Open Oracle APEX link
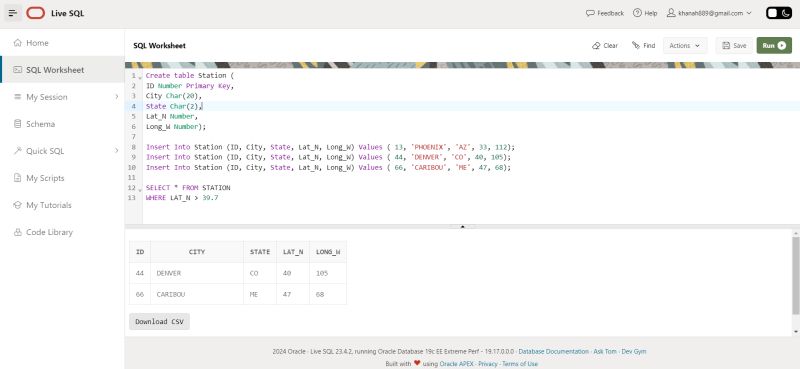Image resolution: width=800 pixels, height=369 pixels. tap(457, 364)
